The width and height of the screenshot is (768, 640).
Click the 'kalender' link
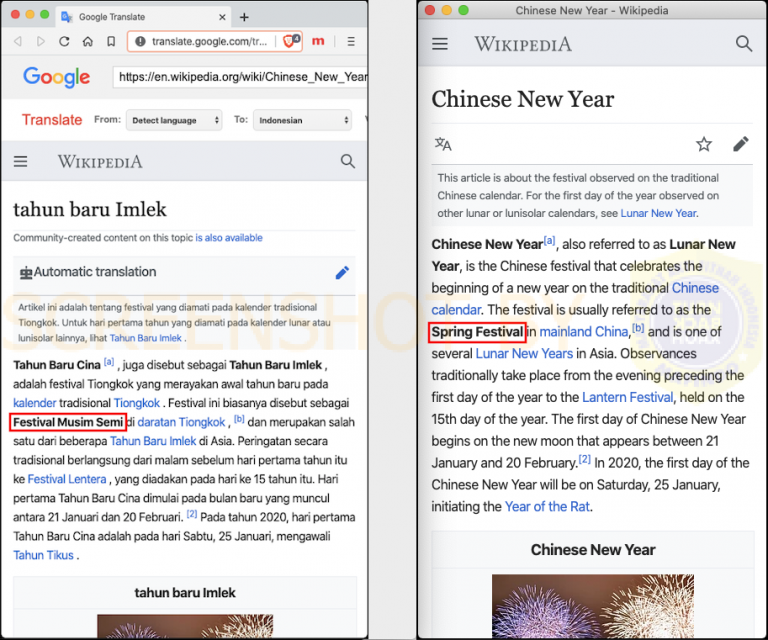pyautogui.click(x=35, y=403)
